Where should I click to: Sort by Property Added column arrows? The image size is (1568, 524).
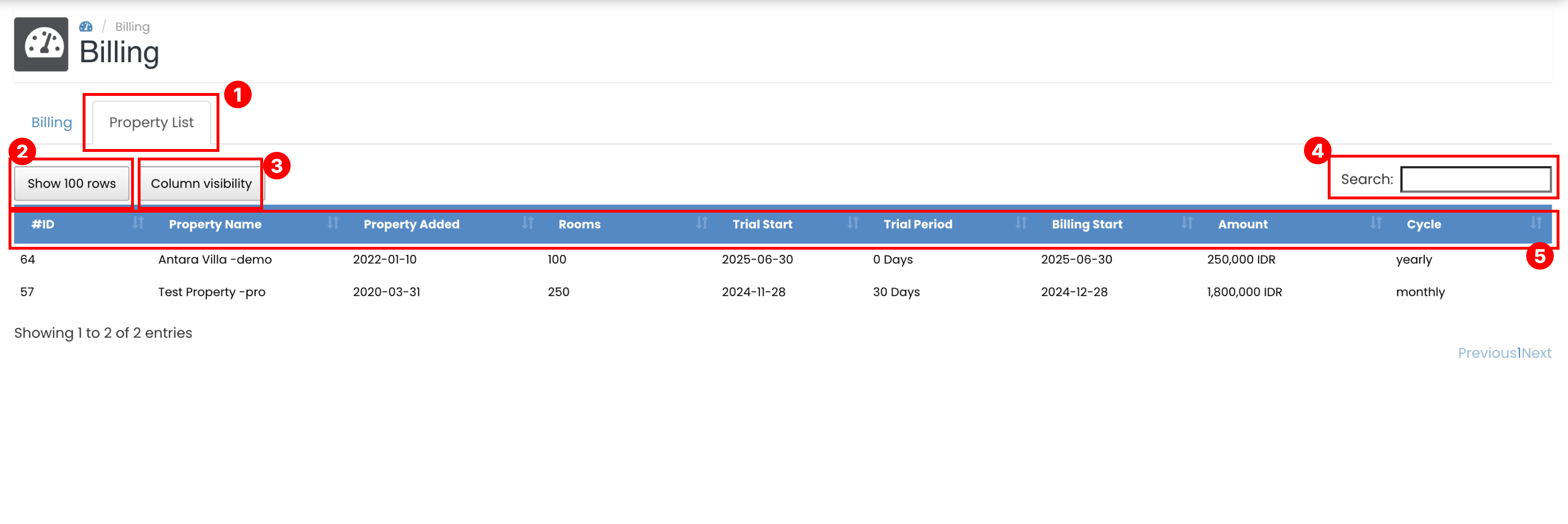(527, 223)
